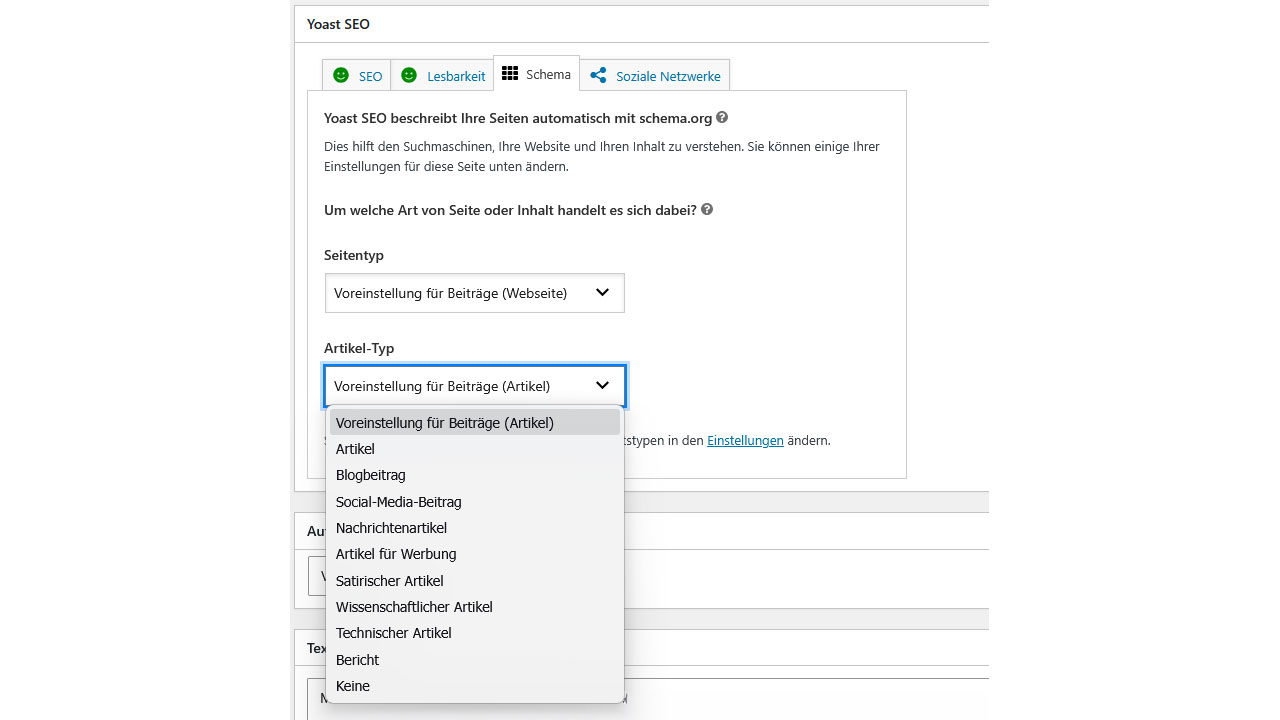Select 'Satirischer Artikel' option
This screenshot has height=720, width=1280.
475,581
